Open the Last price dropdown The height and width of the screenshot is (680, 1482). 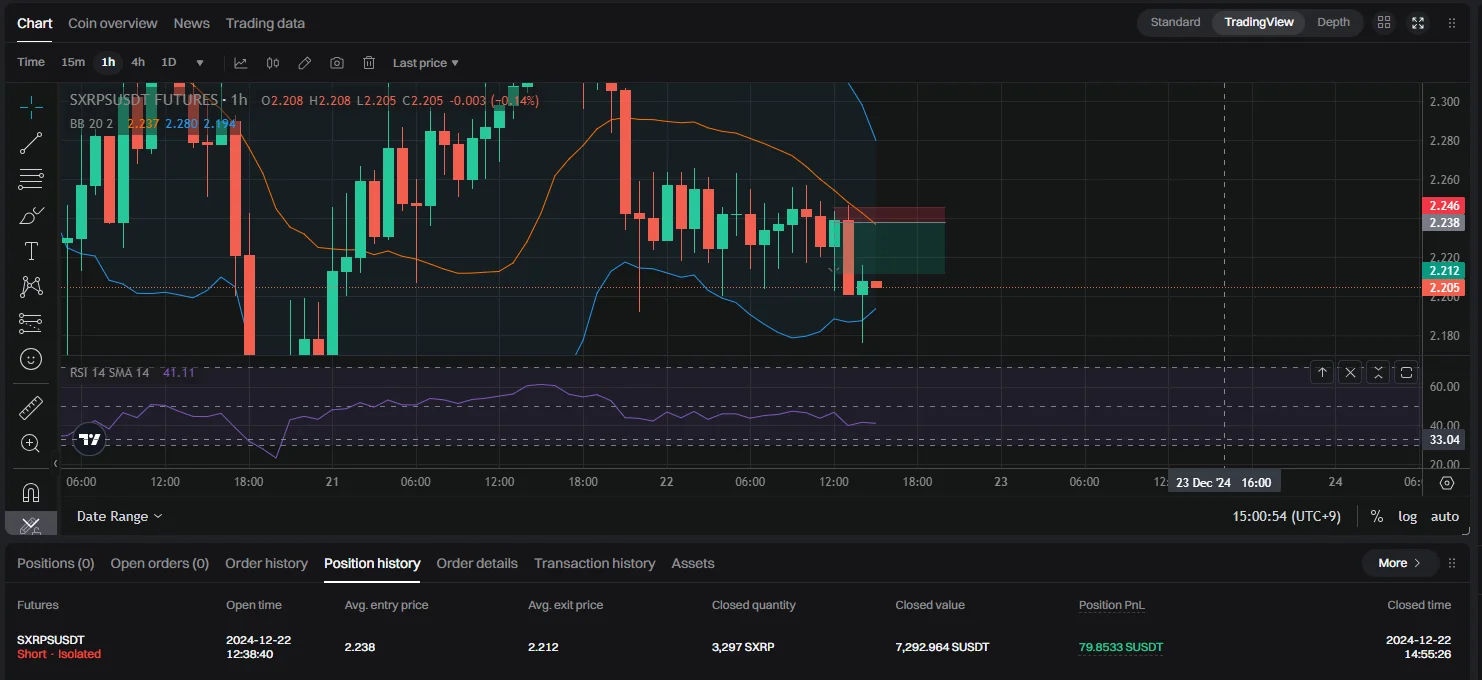(x=425, y=62)
